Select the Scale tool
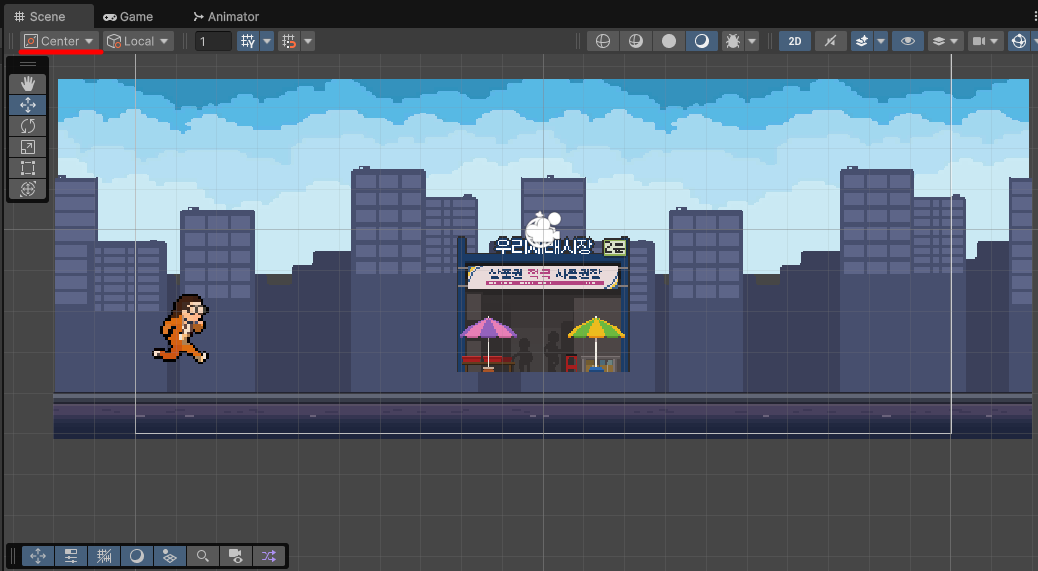This screenshot has width=1038, height=571. [27, 147]
